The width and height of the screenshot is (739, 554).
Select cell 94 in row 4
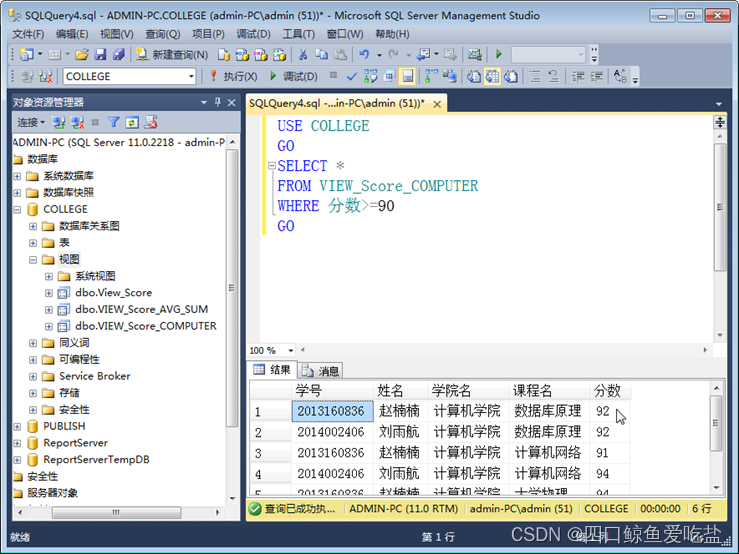pyautogui.click(x=609, y=473)
